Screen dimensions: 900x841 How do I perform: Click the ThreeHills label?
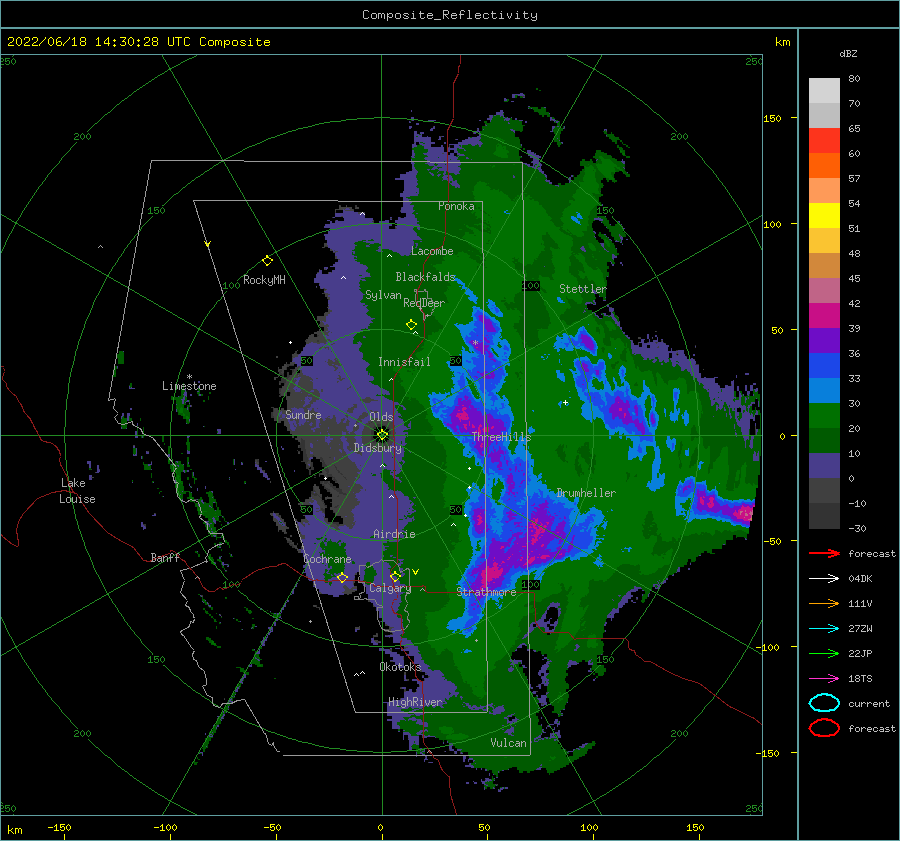502,437
